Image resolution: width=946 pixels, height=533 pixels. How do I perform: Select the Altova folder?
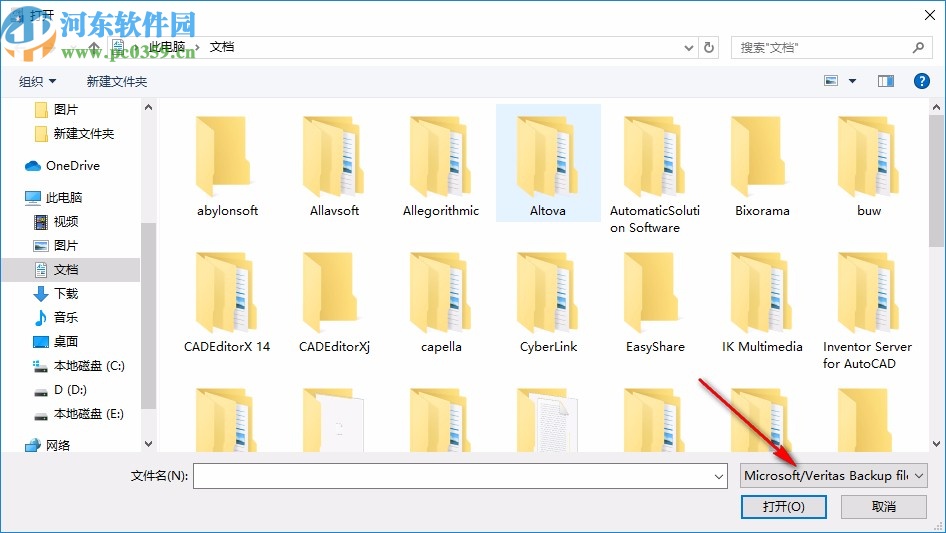point(548,164)
